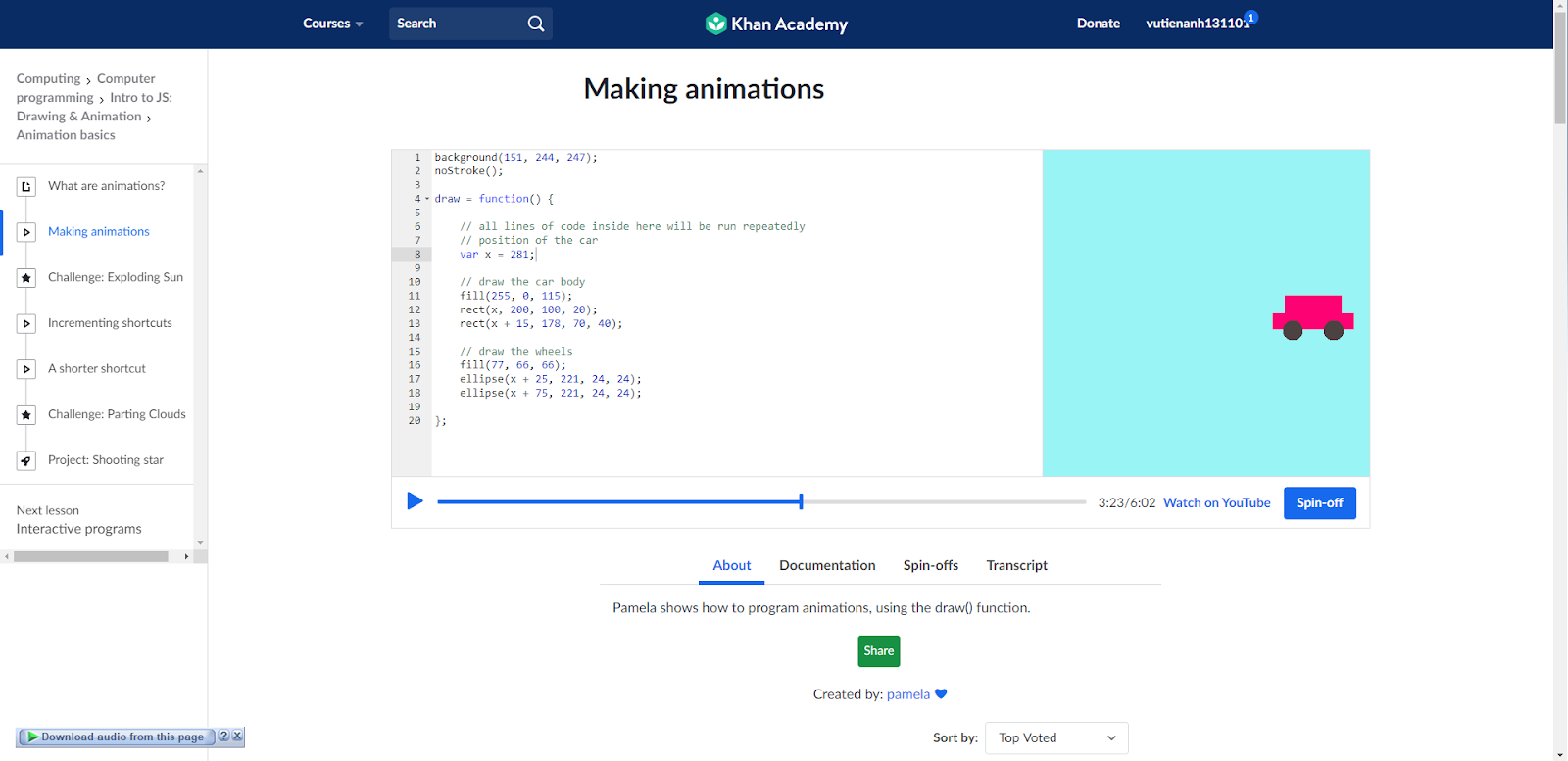Screen dimensions: 1568x761
Task: Open the notification badge on username
Action: click(1251, 17)
